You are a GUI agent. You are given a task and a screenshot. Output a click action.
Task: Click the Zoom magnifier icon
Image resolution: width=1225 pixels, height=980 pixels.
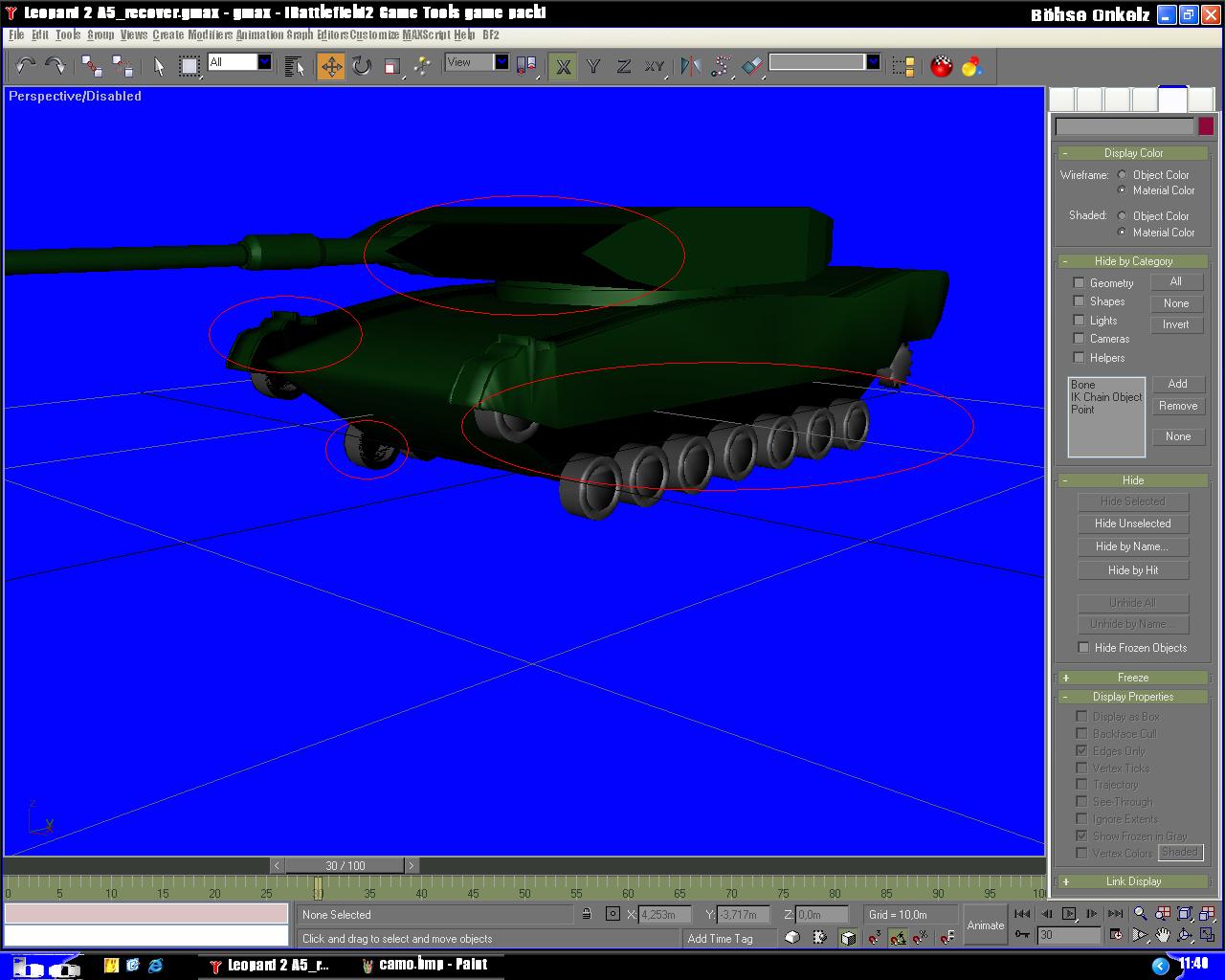pyautogui.click(x=1139, y=914)
